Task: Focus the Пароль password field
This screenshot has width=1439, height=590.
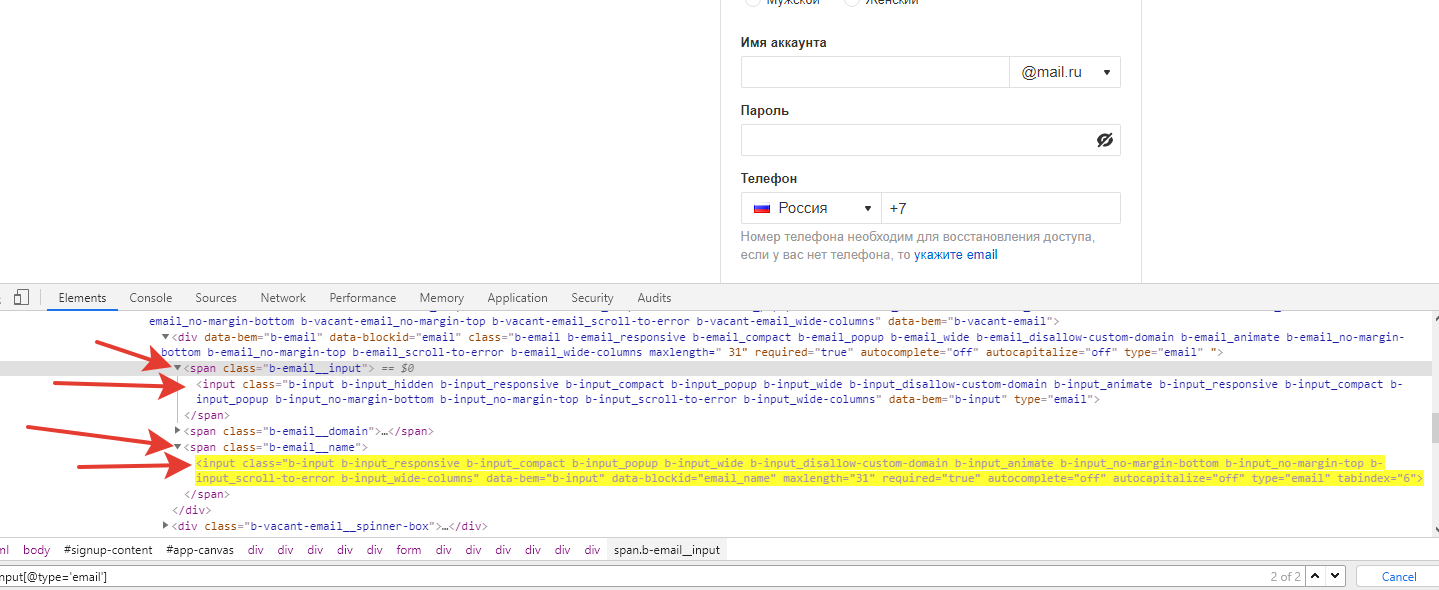Action: click(915, 140)
